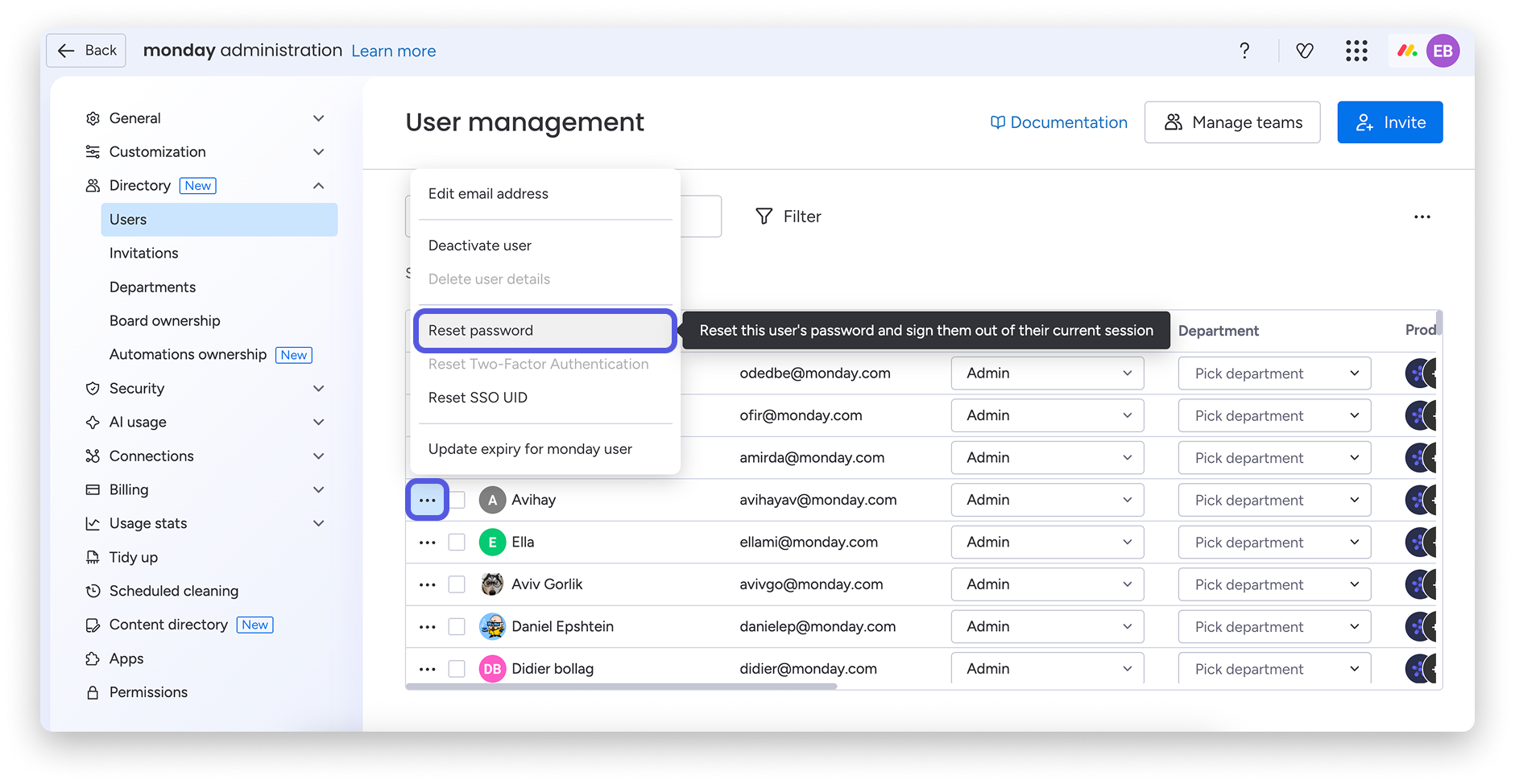The width and height of the screenshot is (1515, 784).
Task: Open the three-dot options at the top right of the table
Action: pos(1422,217)
